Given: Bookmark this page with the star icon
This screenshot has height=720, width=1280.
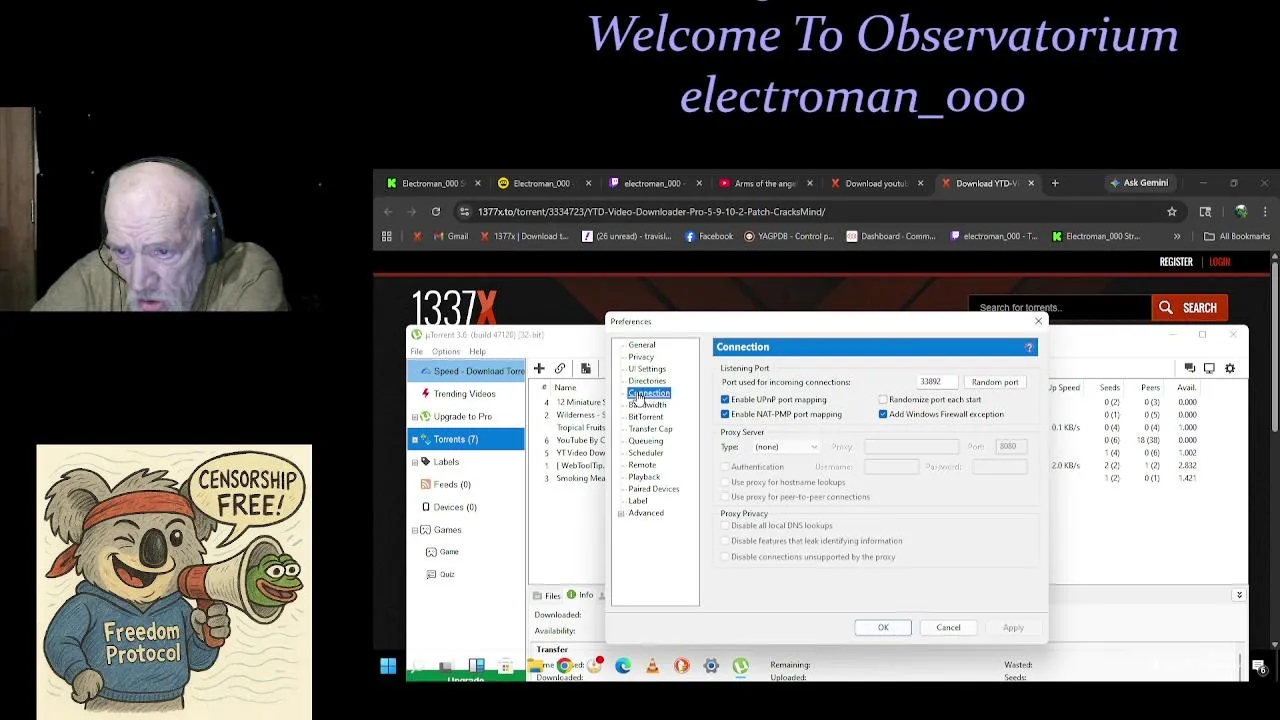Looking at the screenshot, I should coord(1172,212).
